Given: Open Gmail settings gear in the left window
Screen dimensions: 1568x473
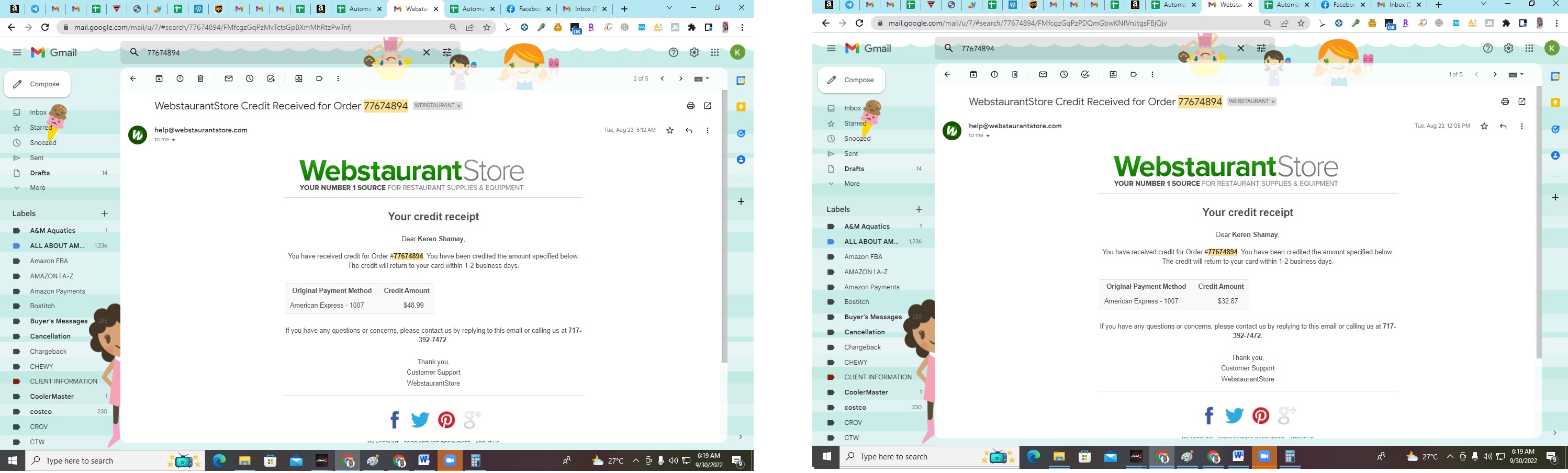Looking at the screenshot, I should point(694,52).
